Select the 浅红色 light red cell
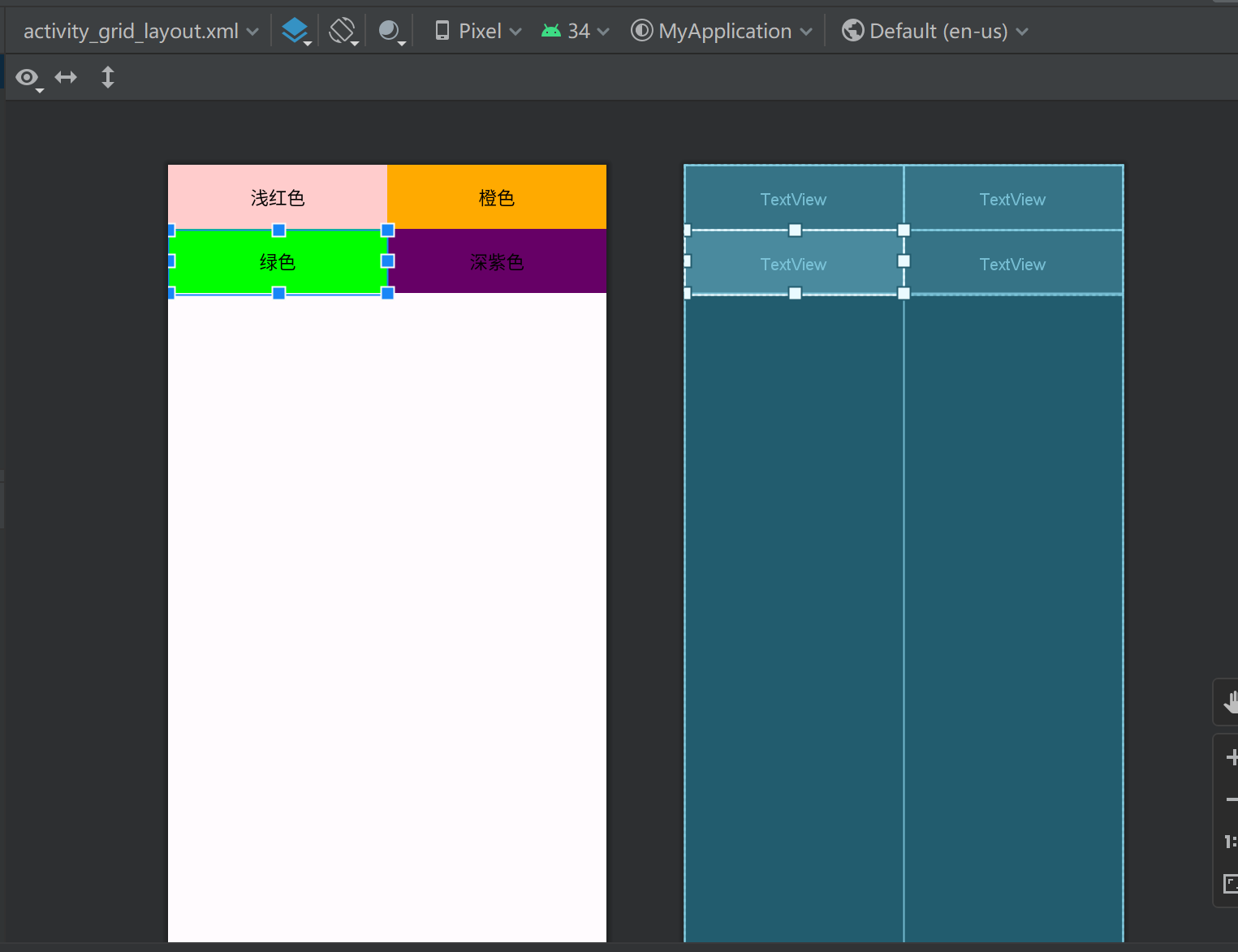1238x952 pixels. [278, 197]
